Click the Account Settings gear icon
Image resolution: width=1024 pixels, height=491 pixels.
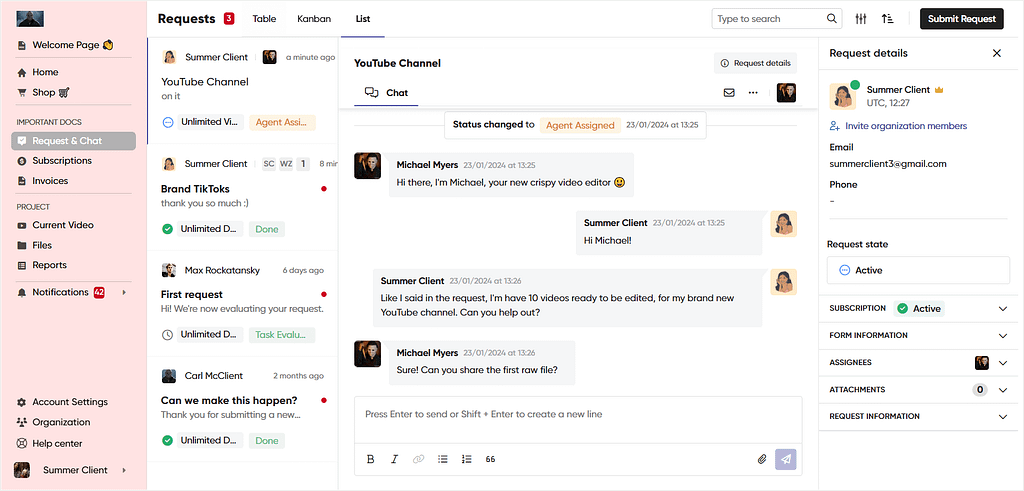coord(22,402)
